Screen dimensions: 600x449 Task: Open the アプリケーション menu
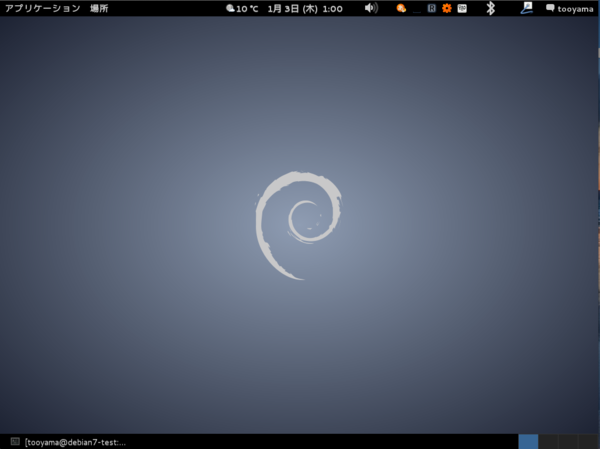click(x=42, y=8)
